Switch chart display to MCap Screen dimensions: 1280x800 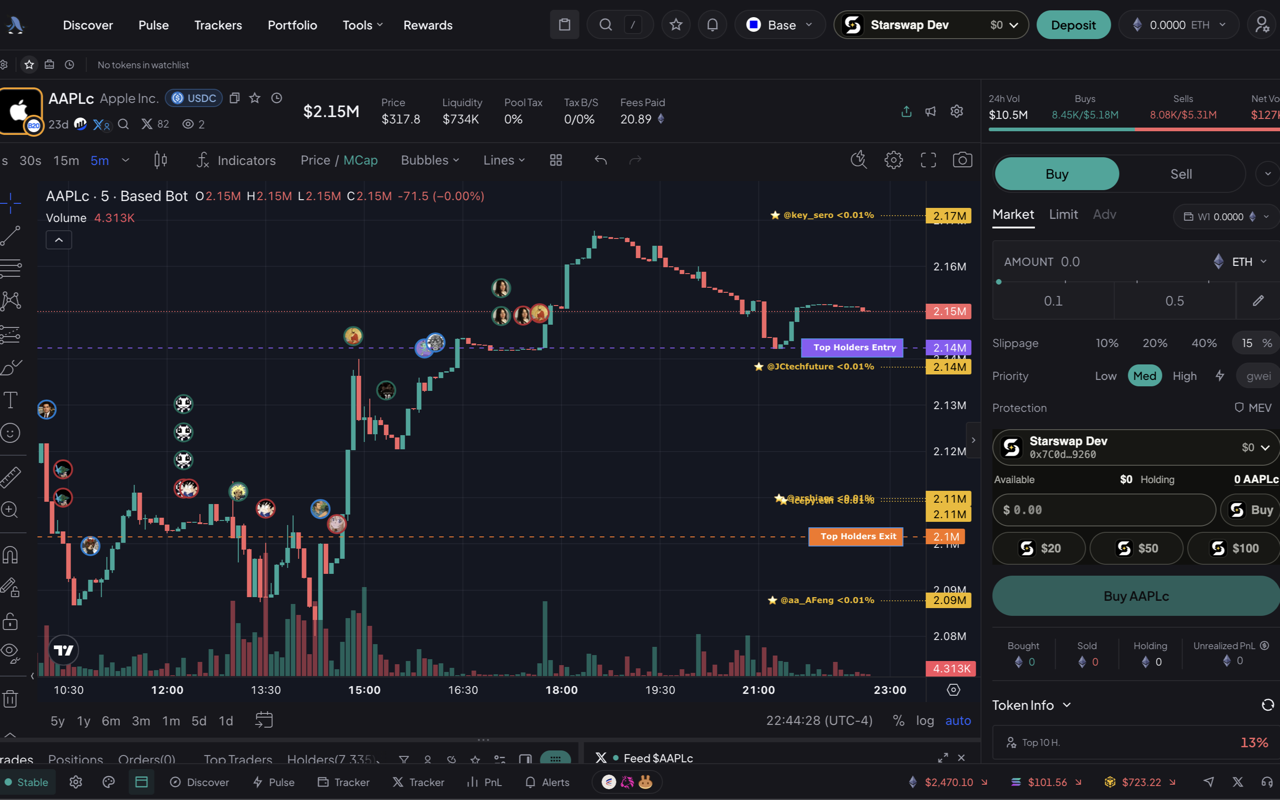(361, 160)
